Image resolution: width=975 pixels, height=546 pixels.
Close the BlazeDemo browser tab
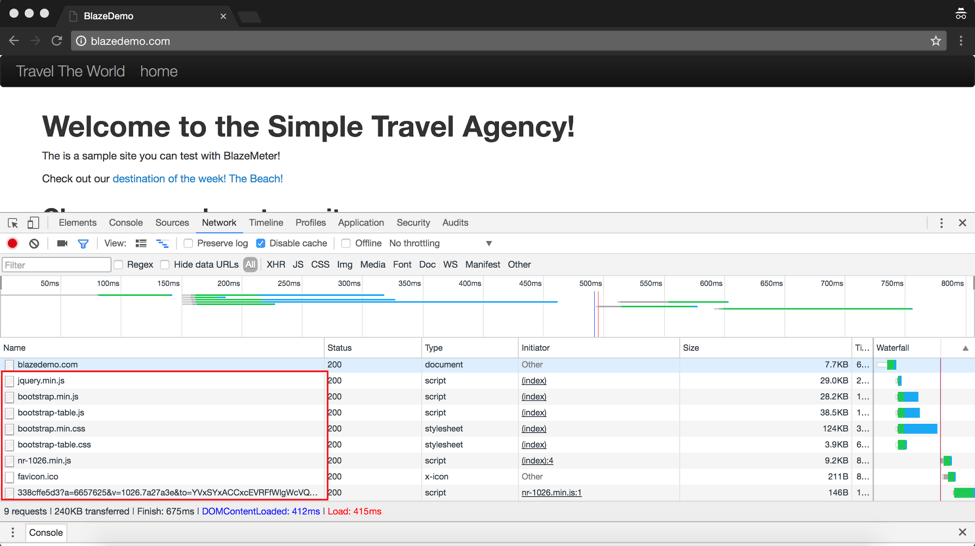coord(223,16)
